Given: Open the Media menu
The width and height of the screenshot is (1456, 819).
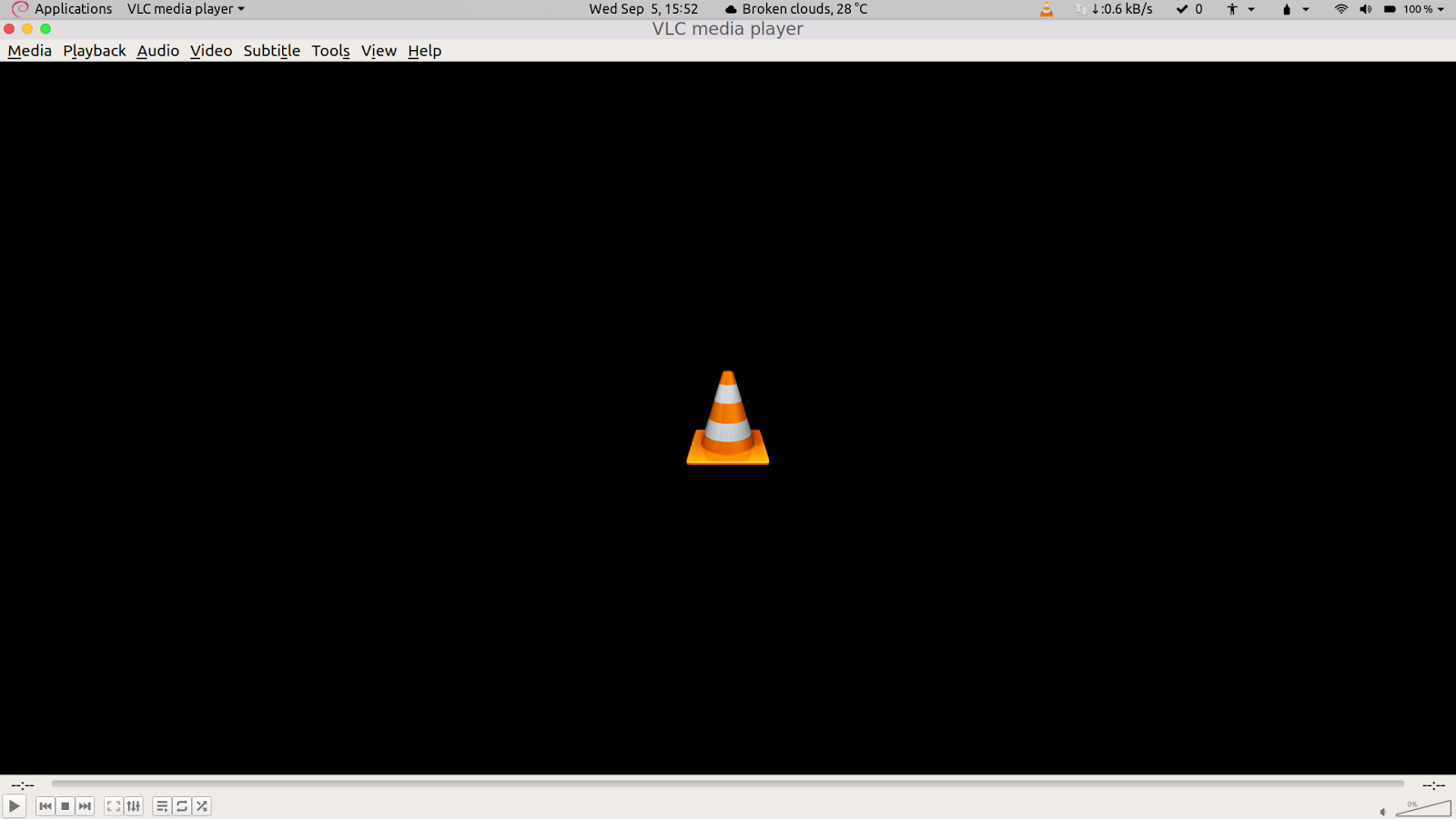Looking at the screenshot, I should (29, 51).
